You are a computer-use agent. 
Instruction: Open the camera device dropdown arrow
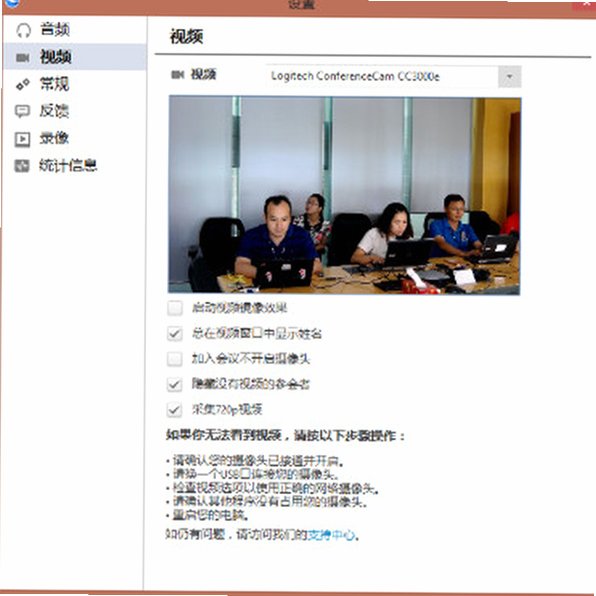tap(509, 77)
